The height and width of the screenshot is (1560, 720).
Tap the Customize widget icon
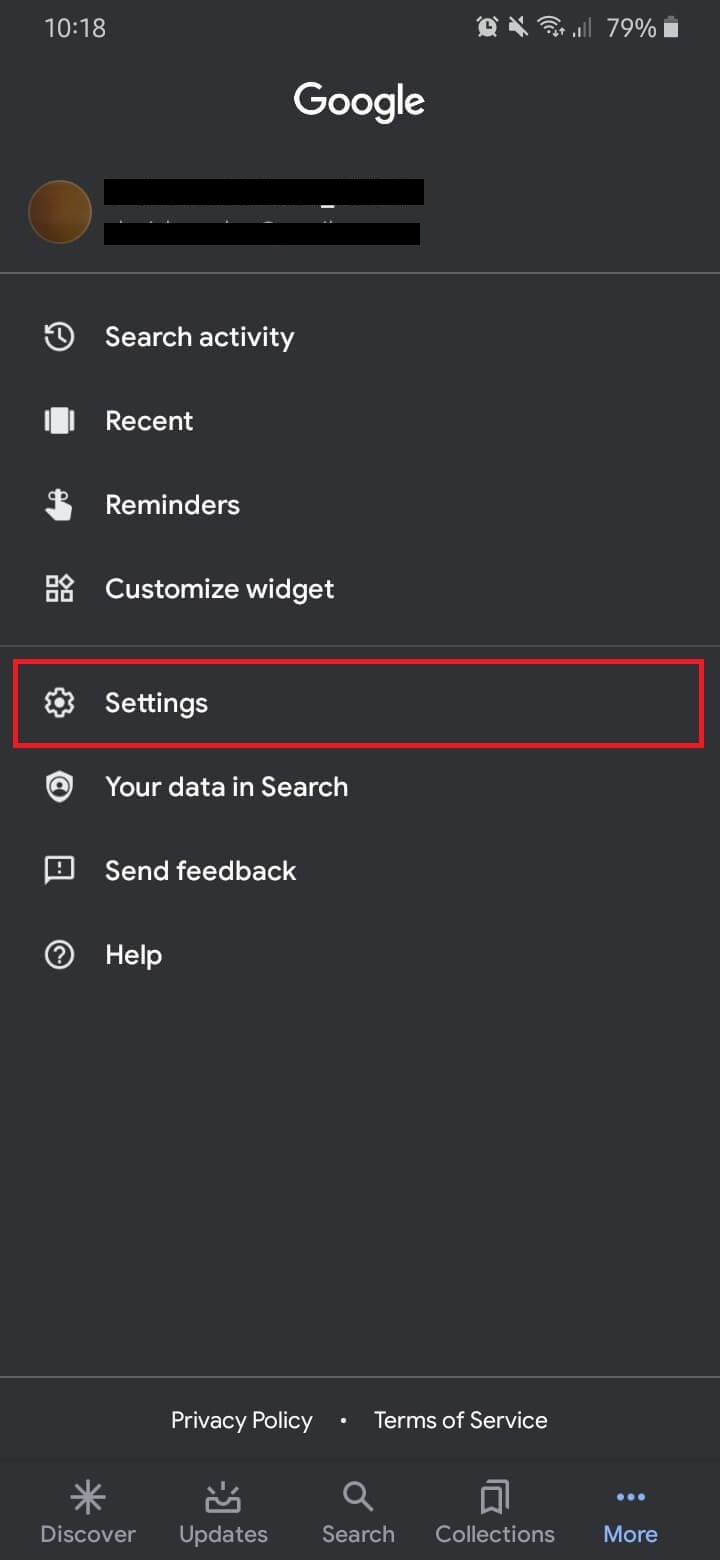pos(59,589)
